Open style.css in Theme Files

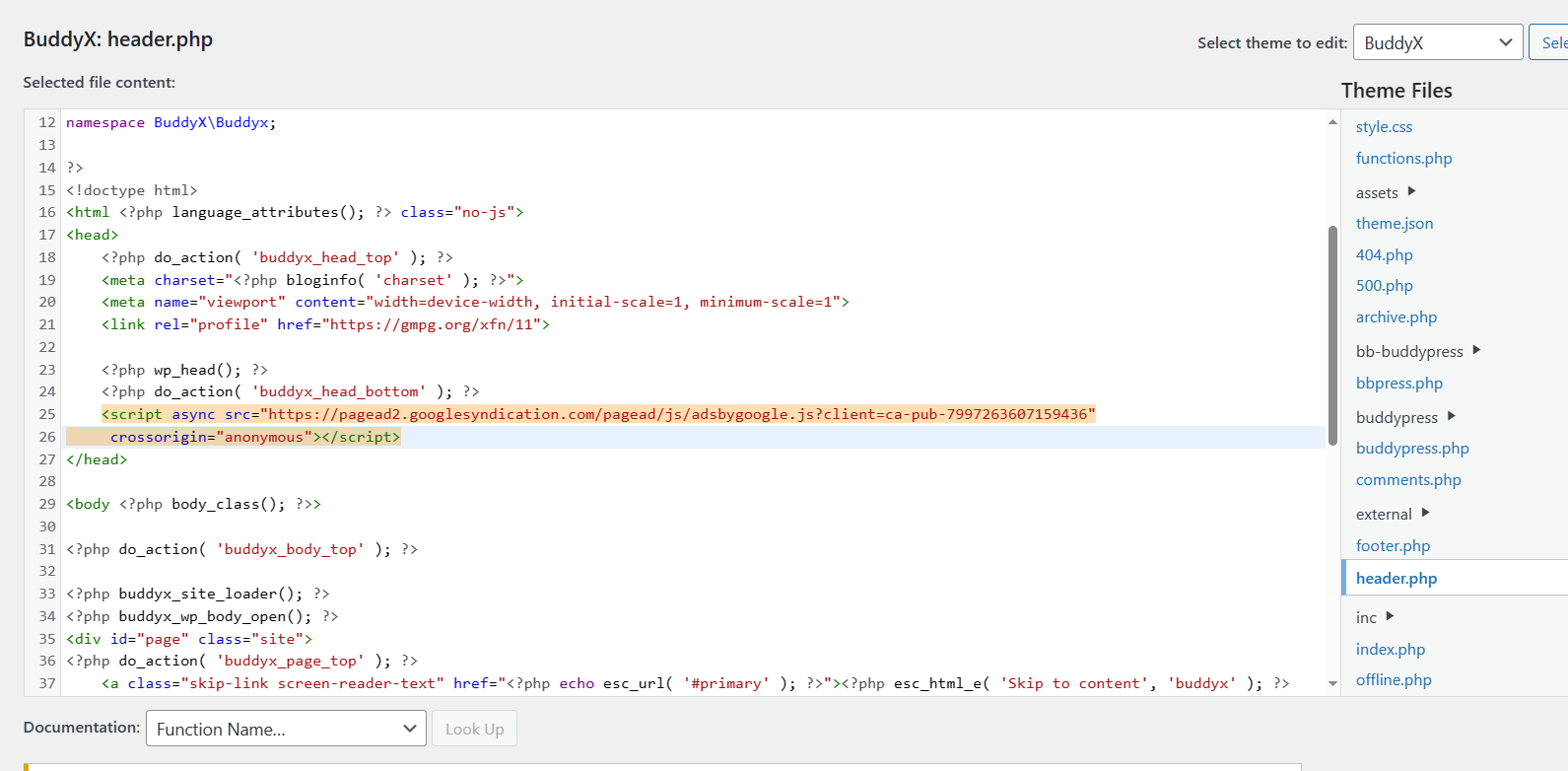(1384, 127)
